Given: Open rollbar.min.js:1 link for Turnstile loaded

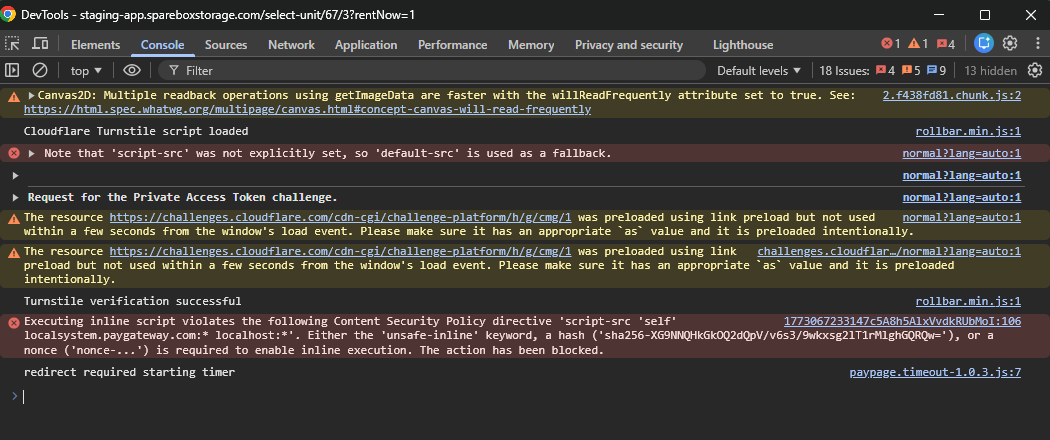Looking at the screenshot, I should coord(968,131).
